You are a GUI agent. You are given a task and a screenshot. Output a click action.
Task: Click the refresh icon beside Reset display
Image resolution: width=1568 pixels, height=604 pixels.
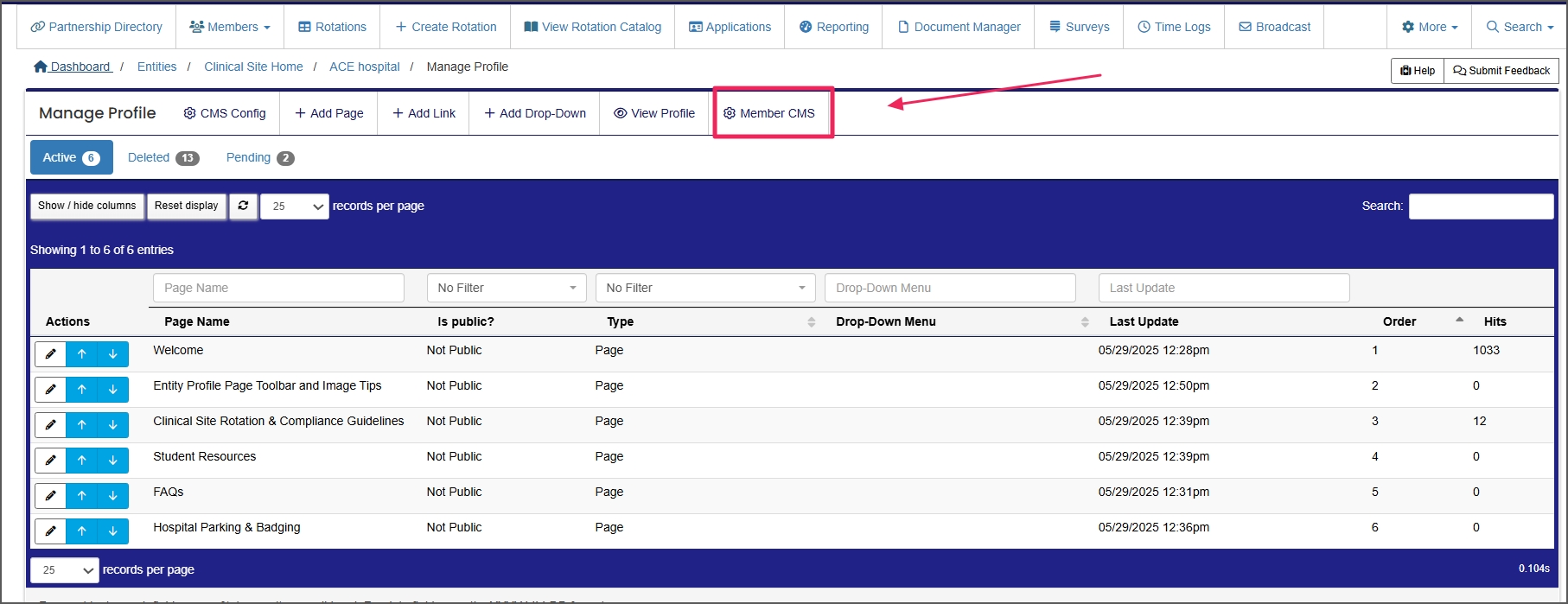click(x=244, y=206)
